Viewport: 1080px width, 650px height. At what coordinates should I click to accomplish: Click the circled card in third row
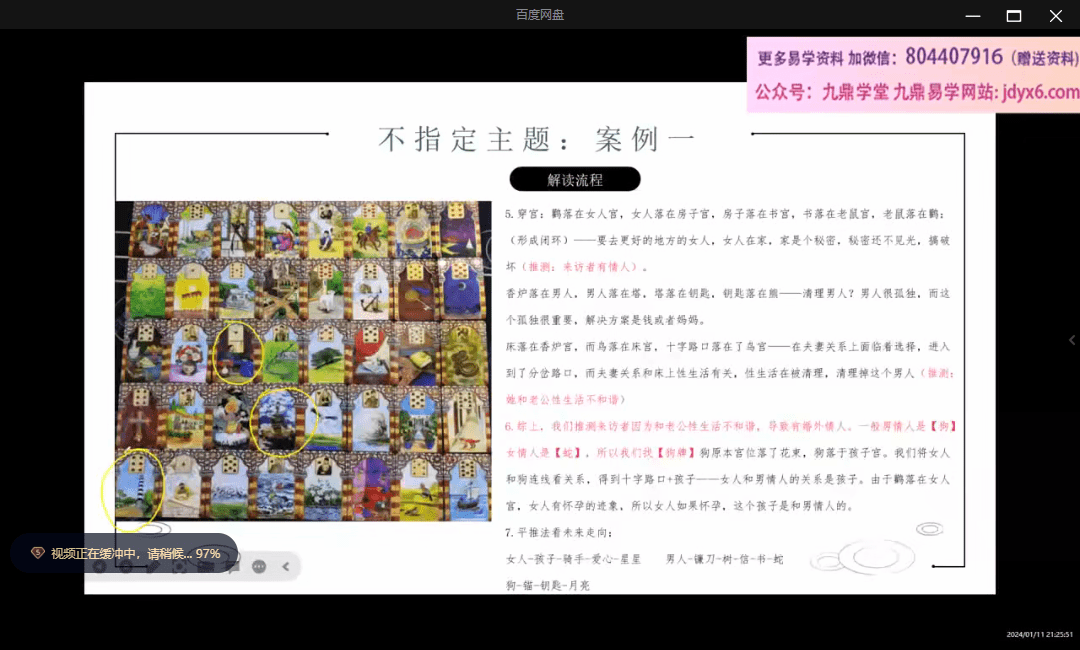pos(237,352)
